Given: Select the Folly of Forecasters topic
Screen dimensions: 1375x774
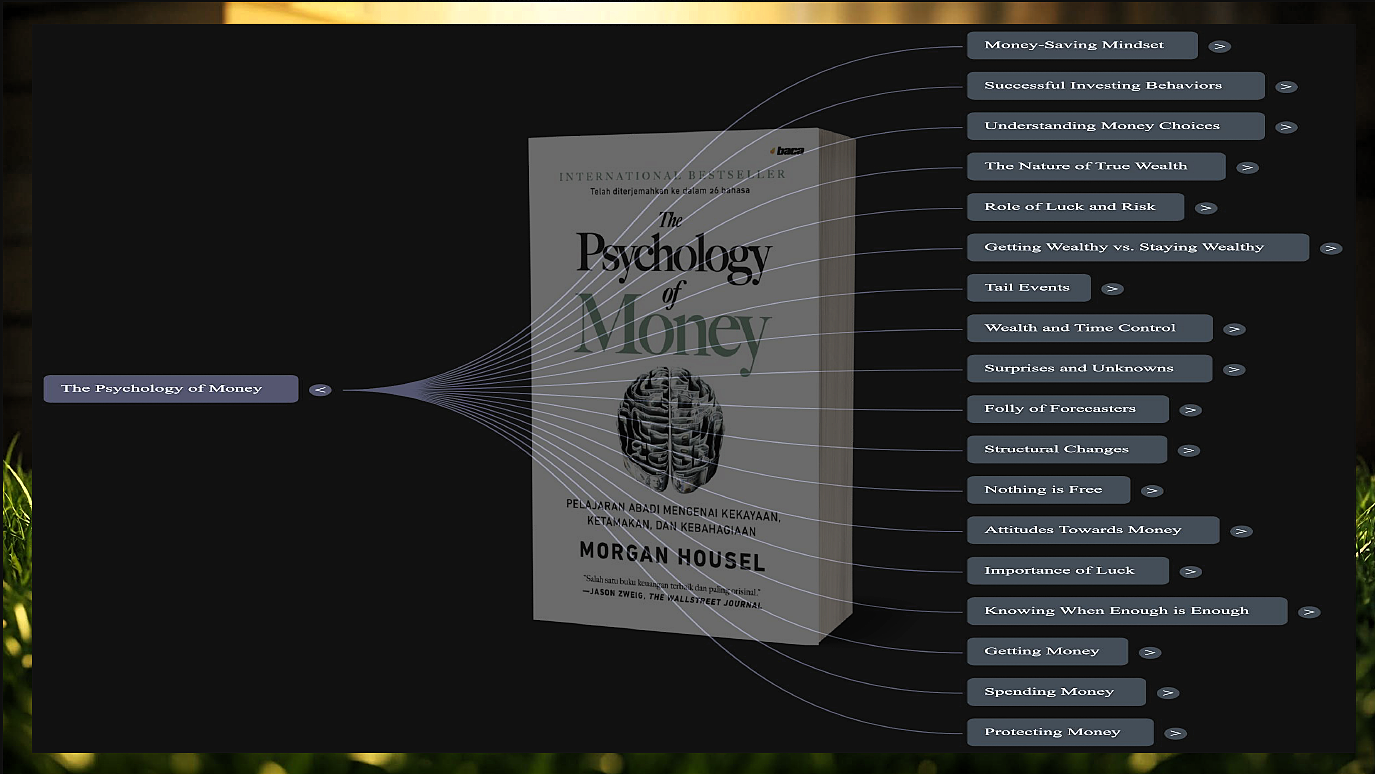Looking at the screenshot, I should coord(1068,409).
